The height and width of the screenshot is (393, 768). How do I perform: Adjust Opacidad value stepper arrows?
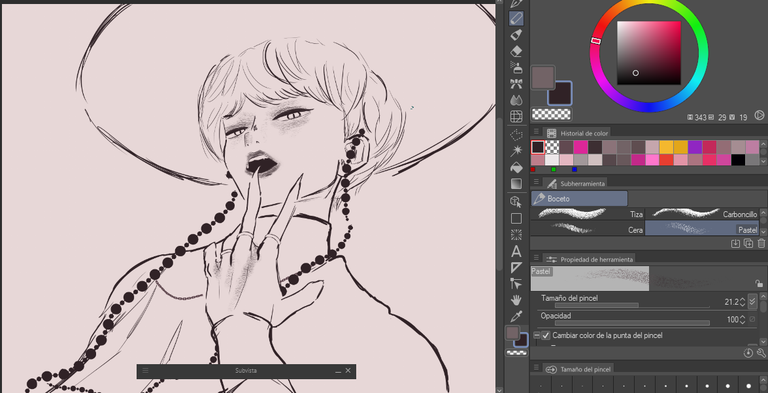click(742, 319)
